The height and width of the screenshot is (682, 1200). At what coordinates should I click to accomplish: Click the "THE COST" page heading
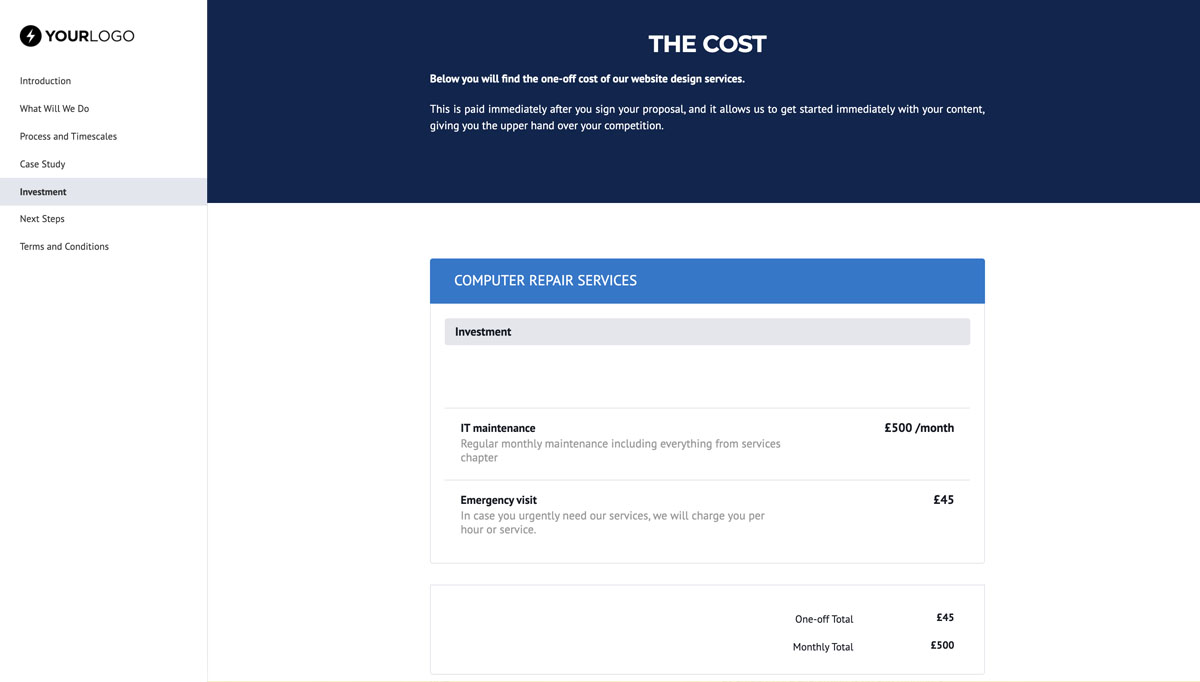click(707, 44)
